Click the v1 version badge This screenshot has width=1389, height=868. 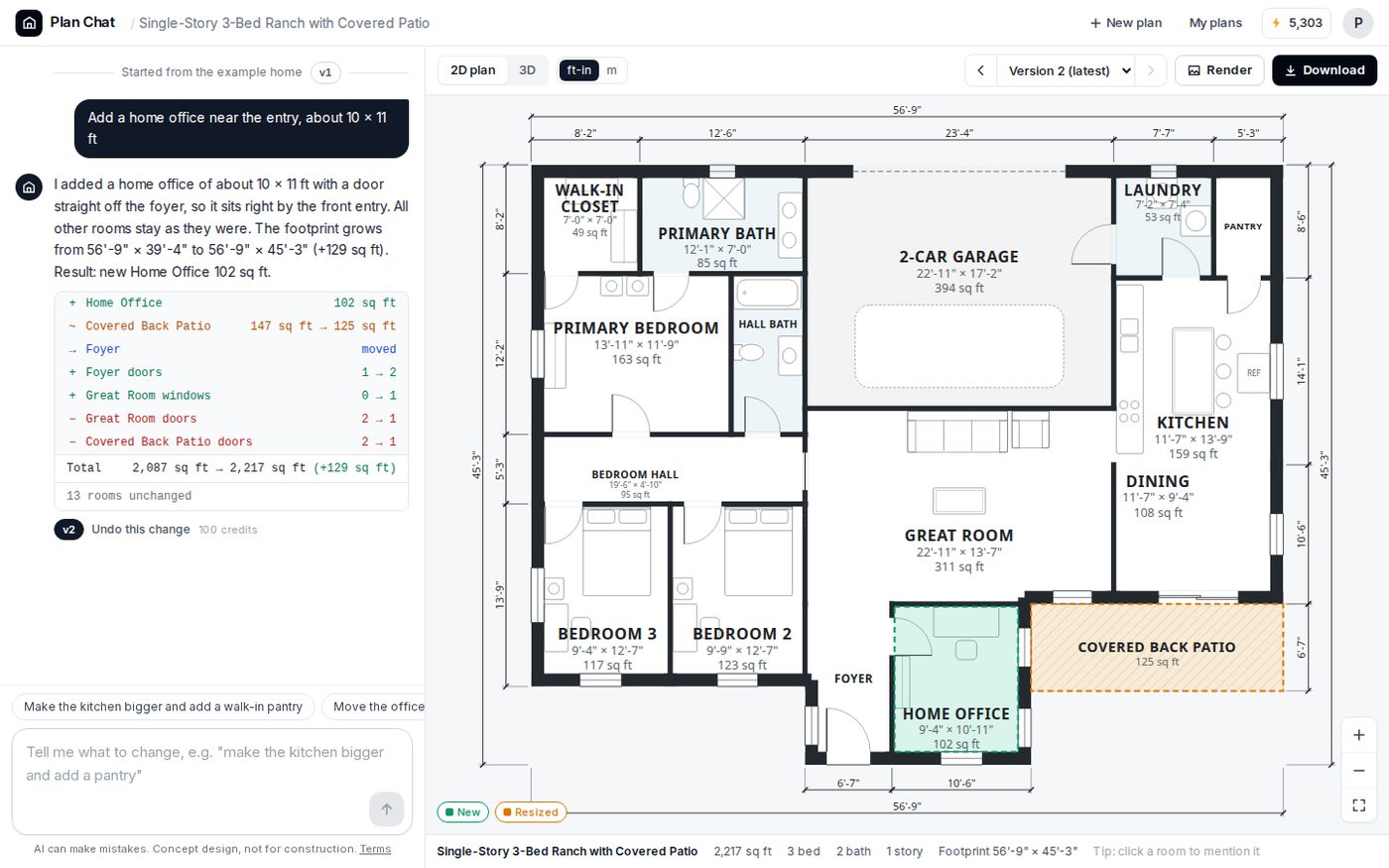[325, 72]
